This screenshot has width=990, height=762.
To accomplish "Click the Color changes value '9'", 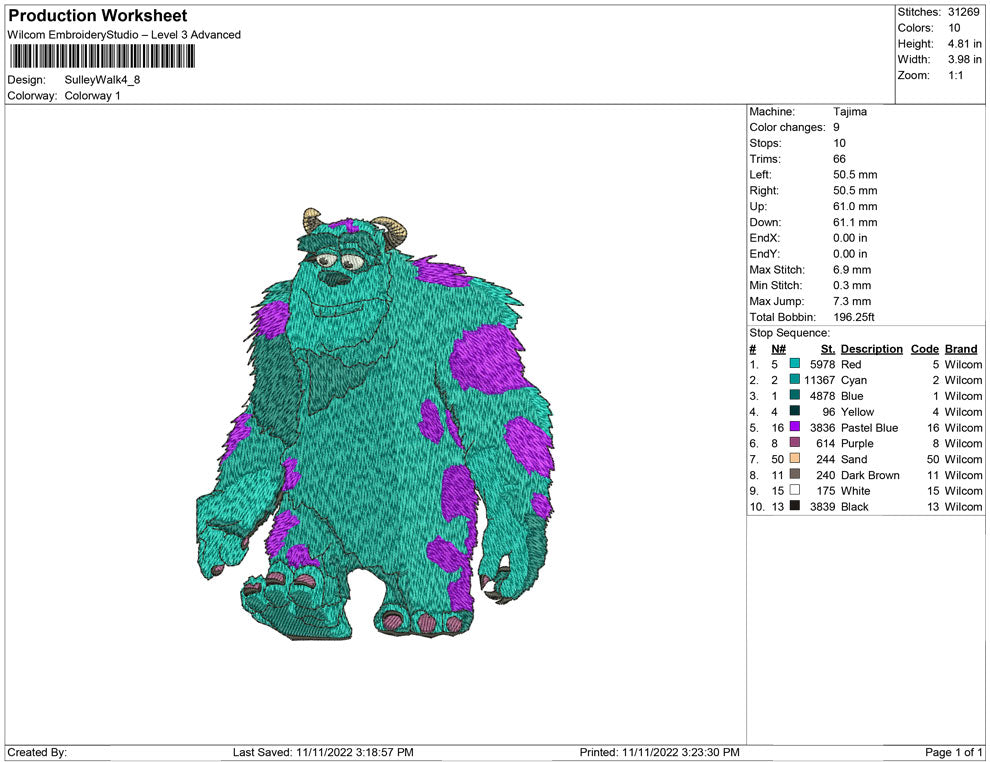I will pos(836,128).
